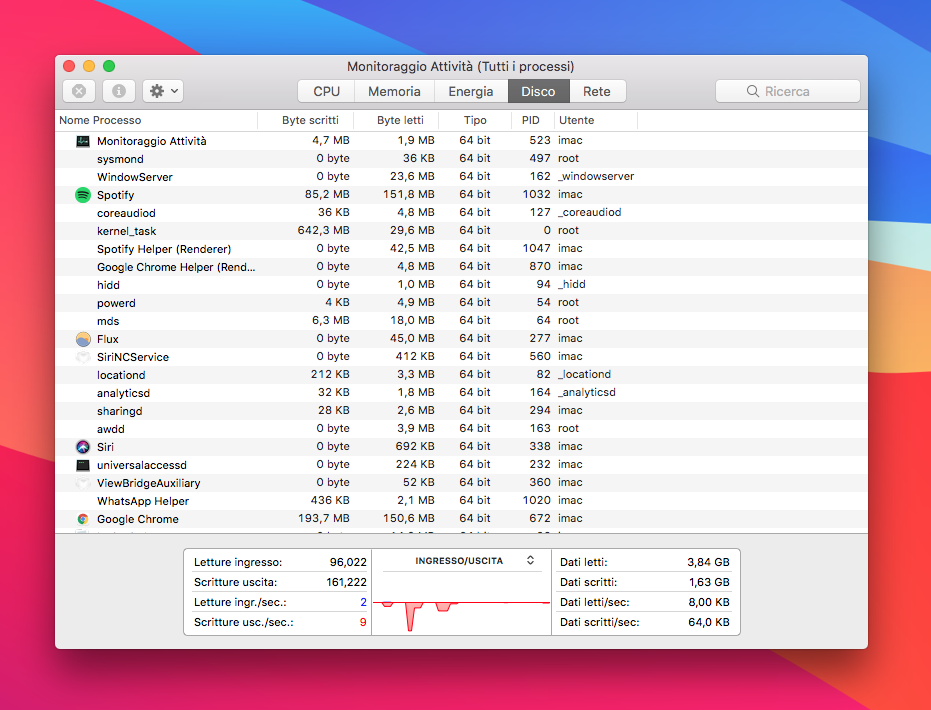Click the Dati letti/sec 8,00 KB value
This screenshot has height=710, width=931.
[709, 603]
